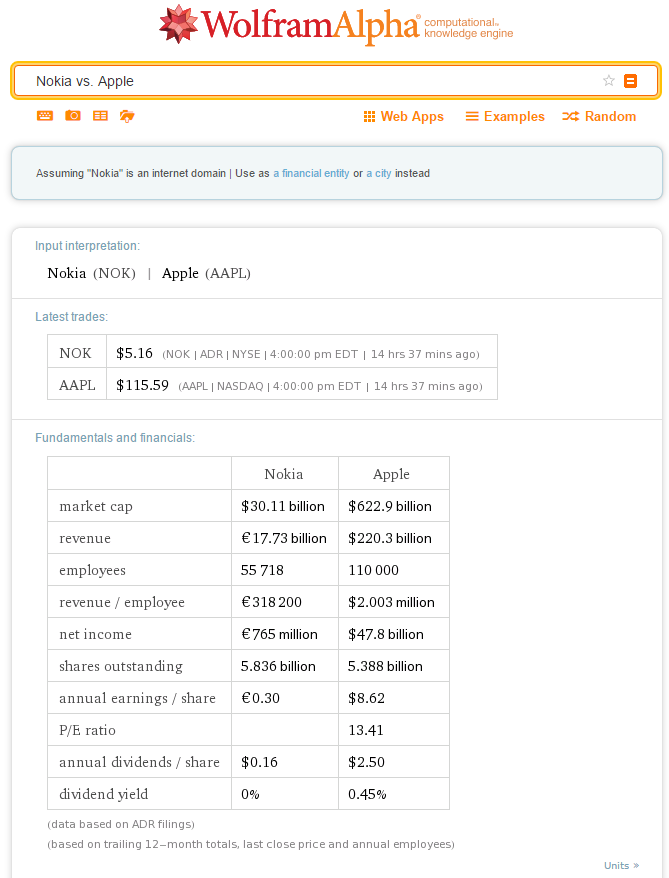Click the Fundamentals and financials heading

pos(115,438)
